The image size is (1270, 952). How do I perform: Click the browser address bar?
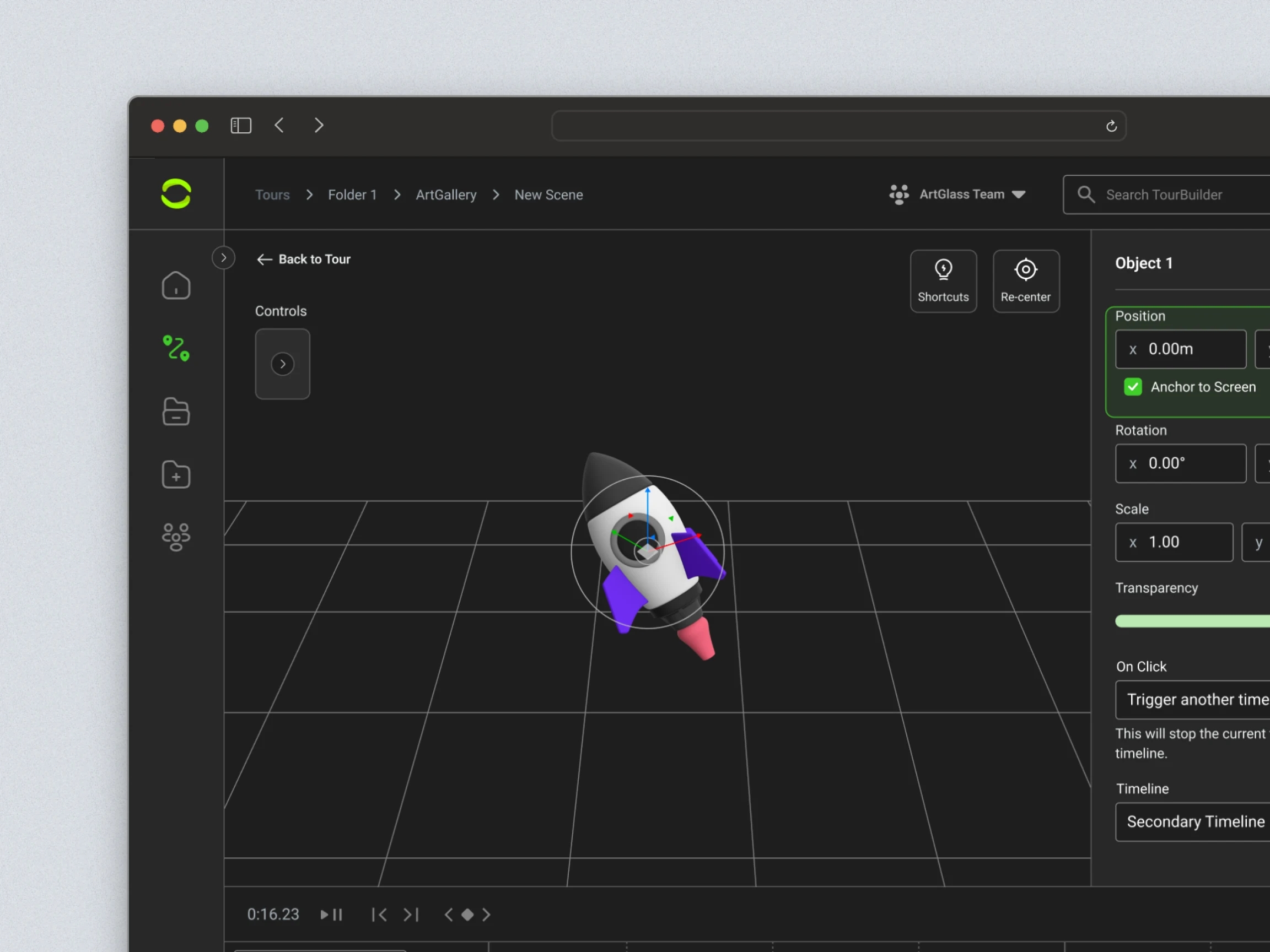click(839, 126)
